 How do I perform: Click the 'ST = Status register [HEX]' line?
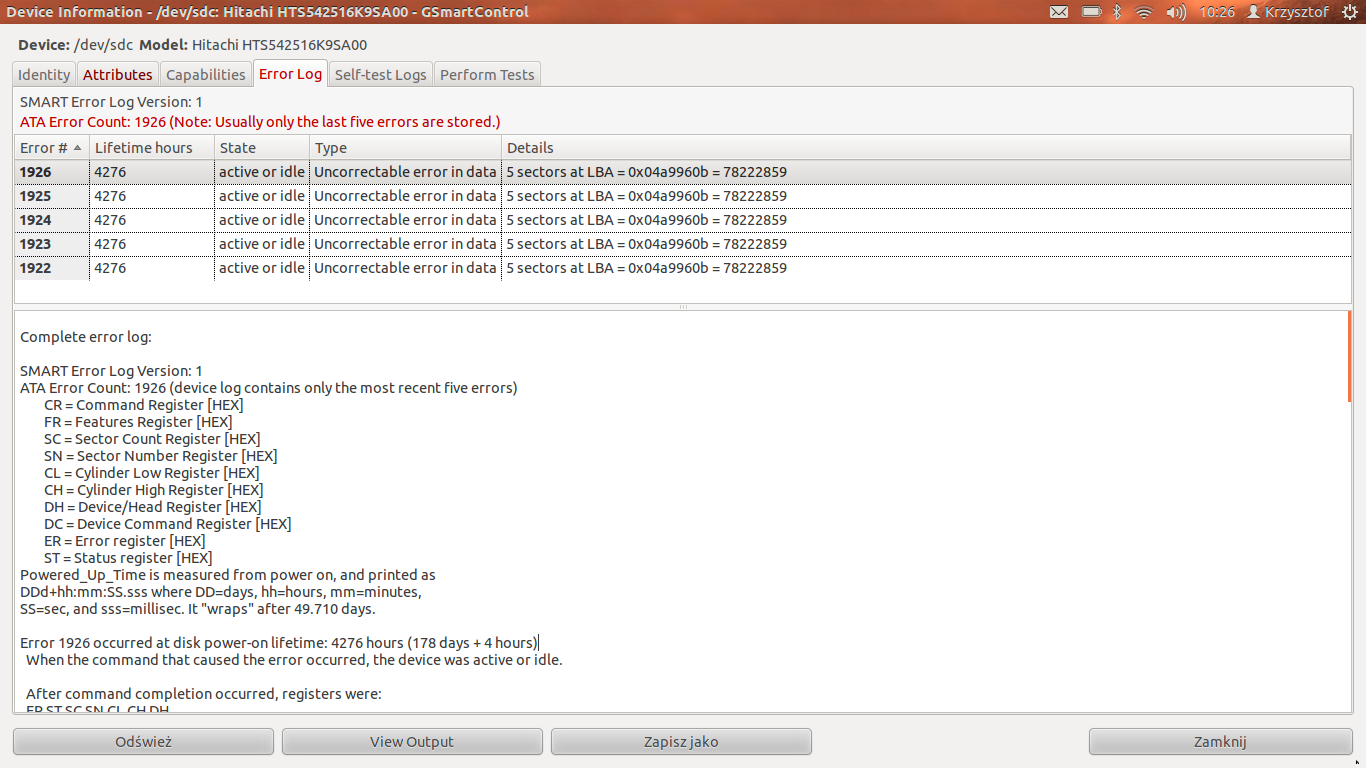coord(128,558)
